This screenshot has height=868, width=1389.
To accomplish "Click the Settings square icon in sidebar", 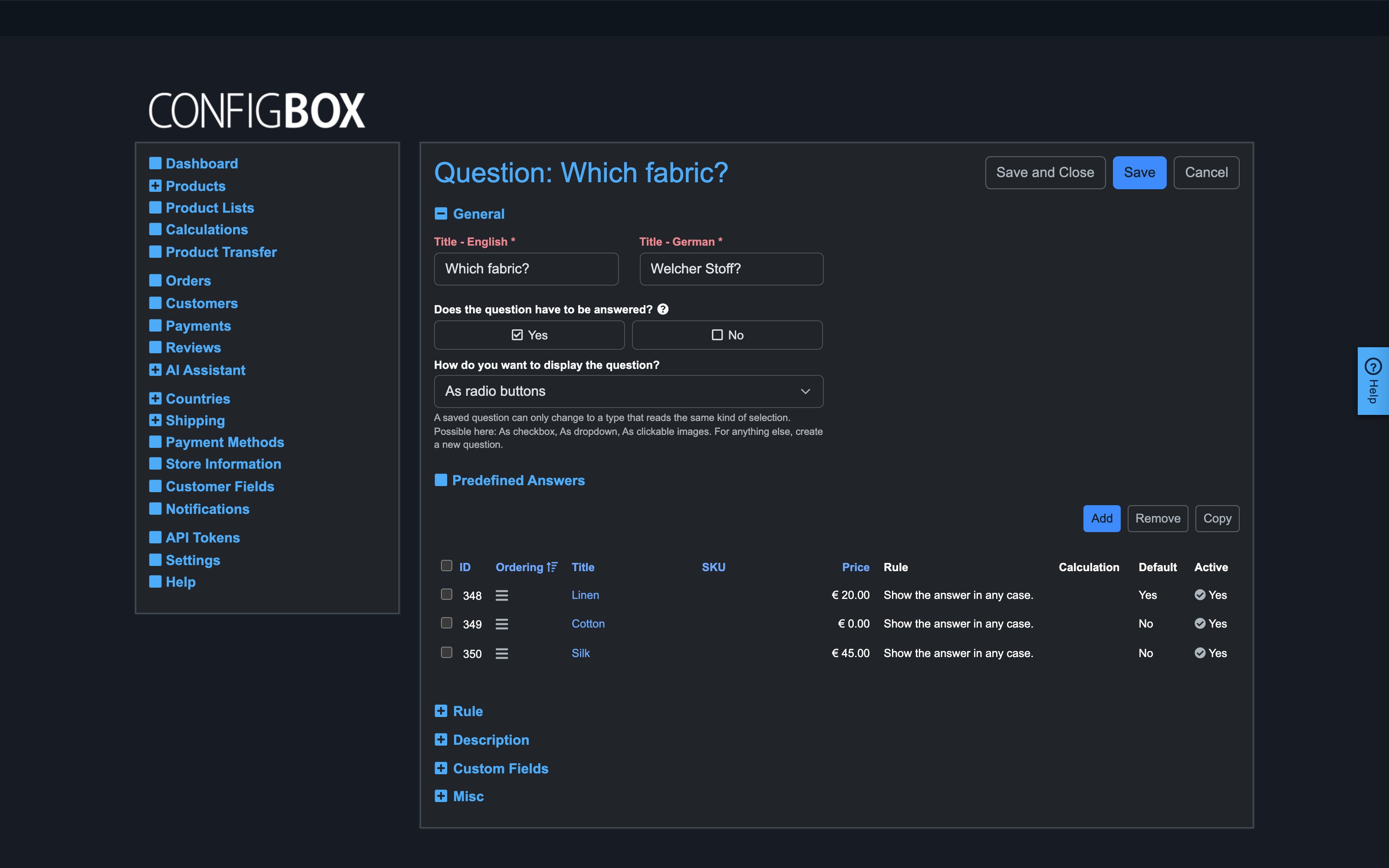I will [x=155, y=560].
